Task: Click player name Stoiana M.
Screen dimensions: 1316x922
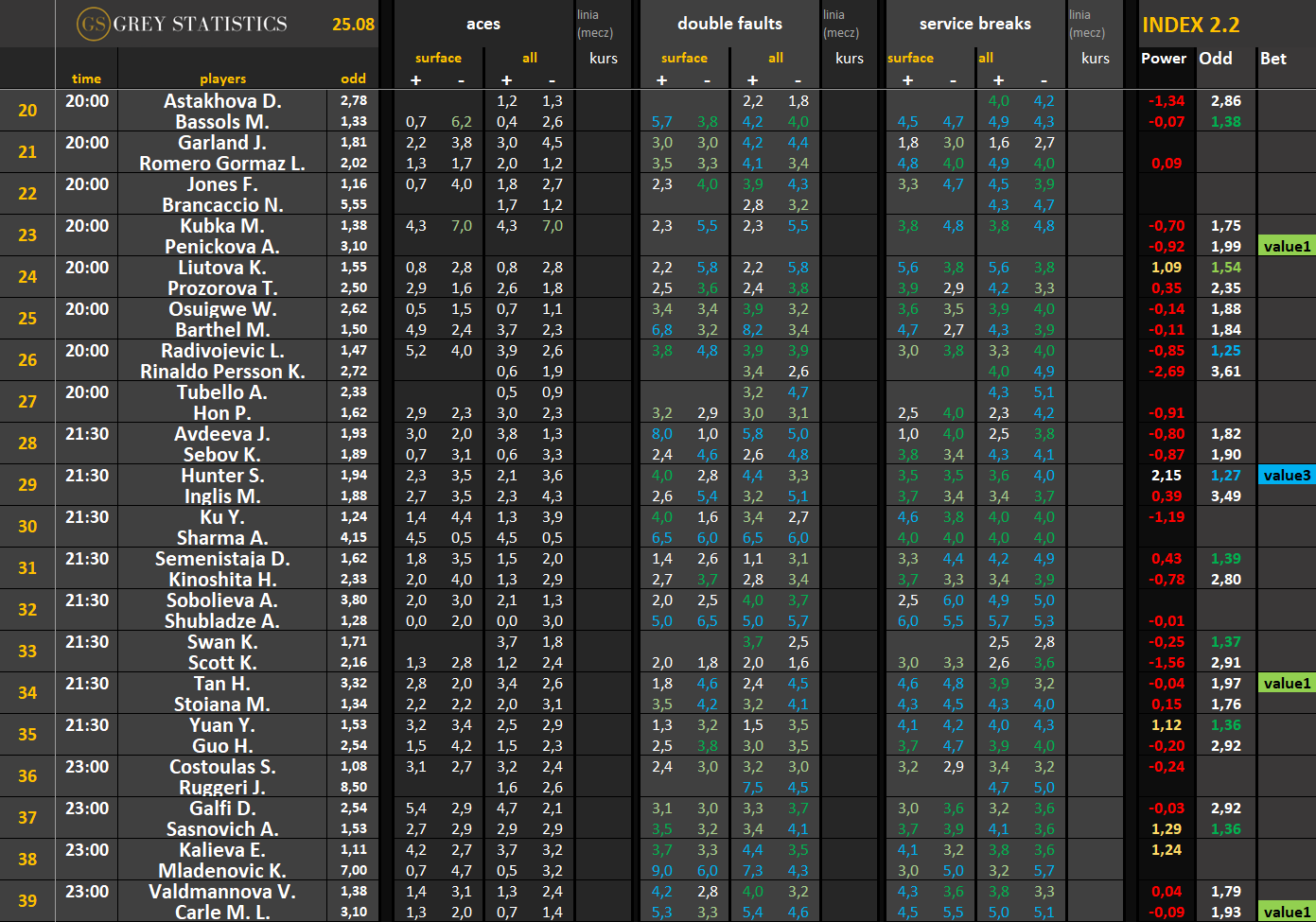Action: tap(222, 705)
